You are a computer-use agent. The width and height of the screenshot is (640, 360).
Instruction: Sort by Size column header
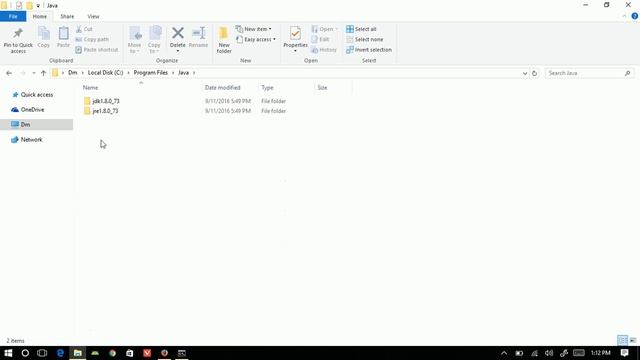coord(322,87)
